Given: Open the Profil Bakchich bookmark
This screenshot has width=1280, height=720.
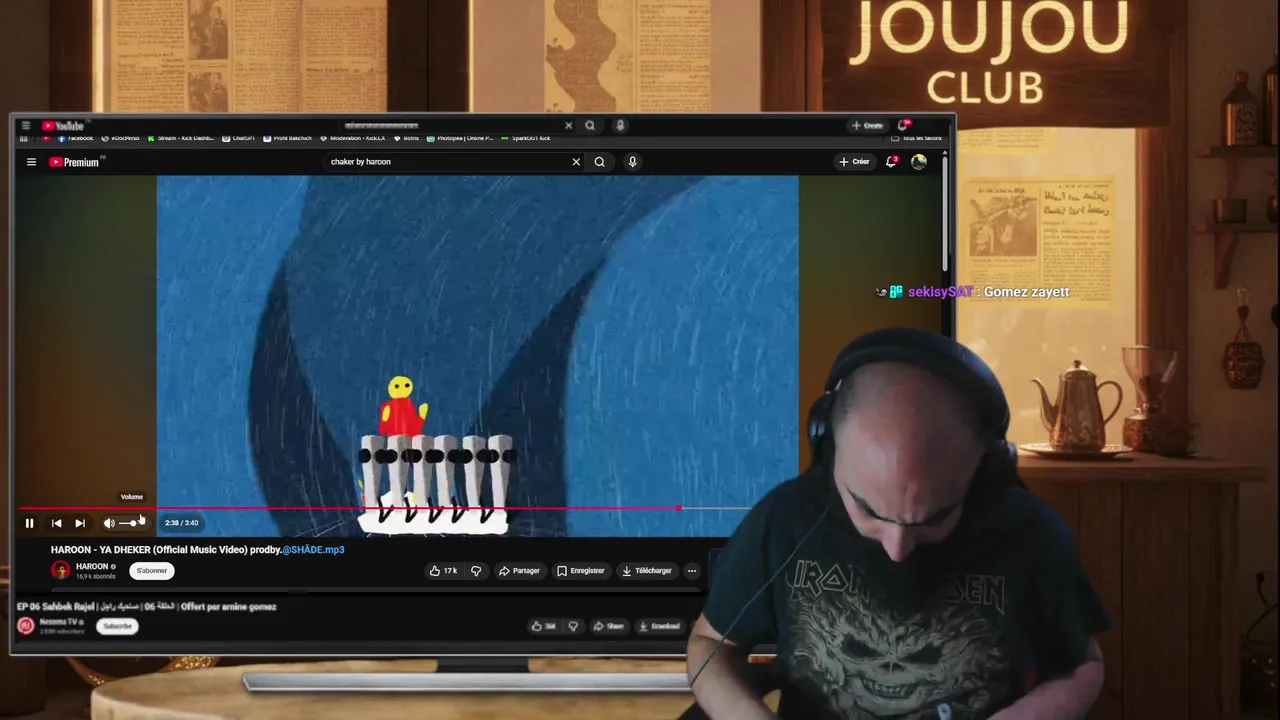Looking at the screenshot, I should coord(288,138).
